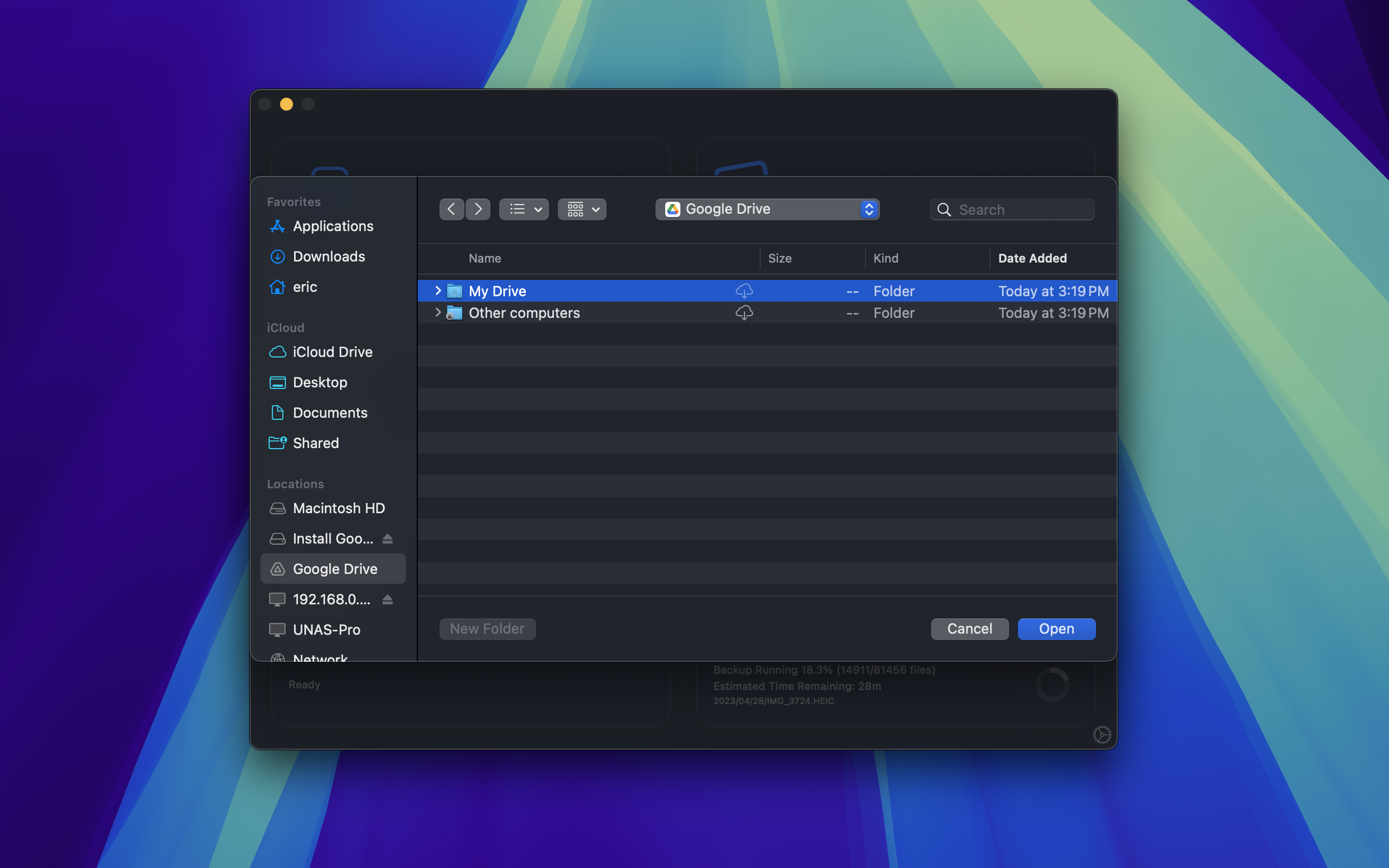Select the My Drive row
This screenshot has height=868, width=1389.
pos(767,291)
